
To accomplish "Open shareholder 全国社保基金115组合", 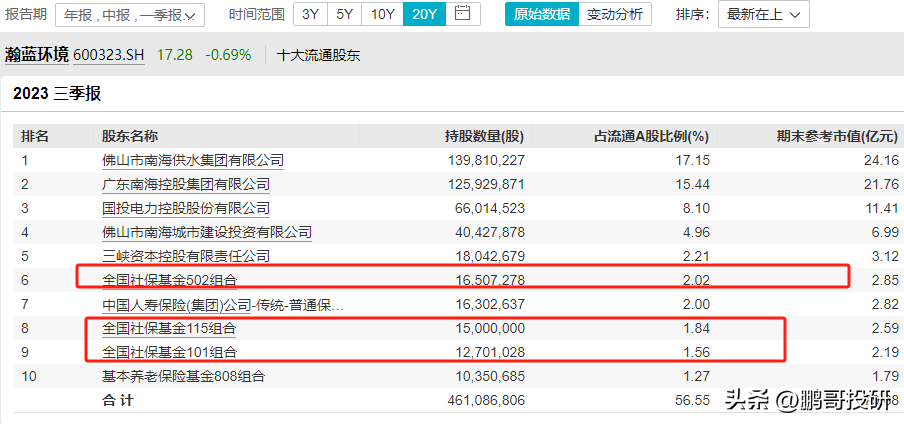I will pos(170,328).
